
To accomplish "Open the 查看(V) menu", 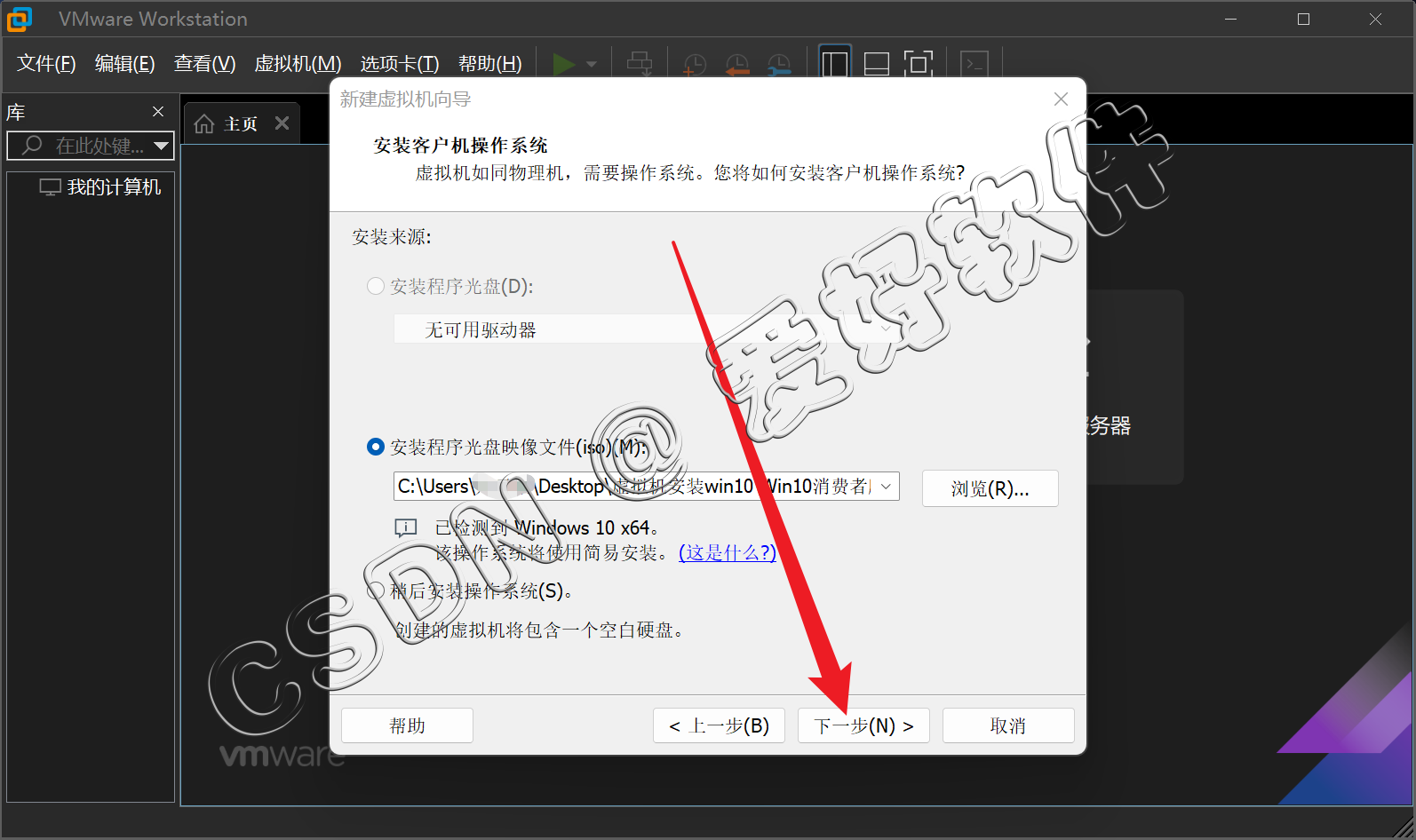I will pyautogui.click(x=204, y=64).
